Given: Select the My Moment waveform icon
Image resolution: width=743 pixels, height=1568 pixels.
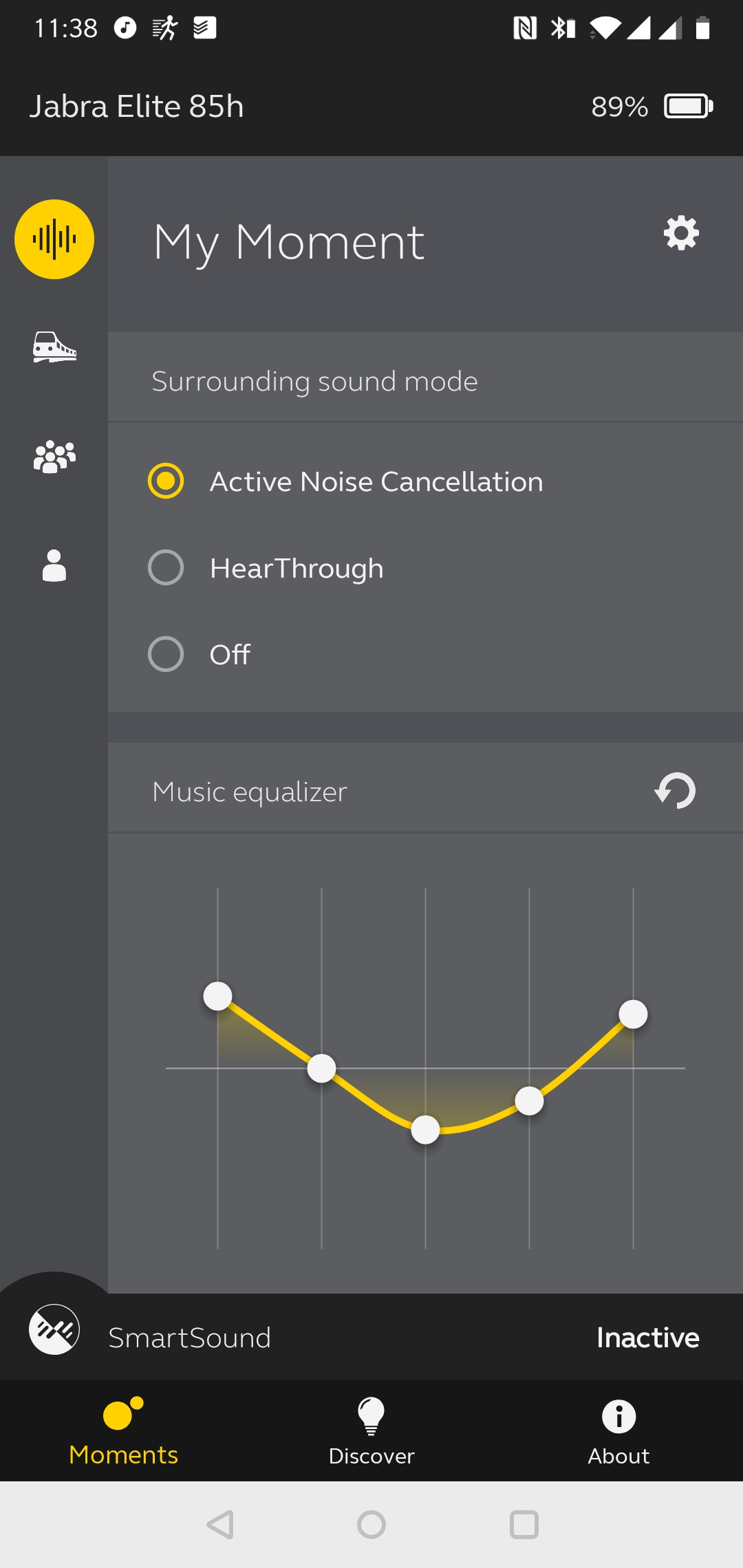Looking at the screenshot, I should pos(54,239).
